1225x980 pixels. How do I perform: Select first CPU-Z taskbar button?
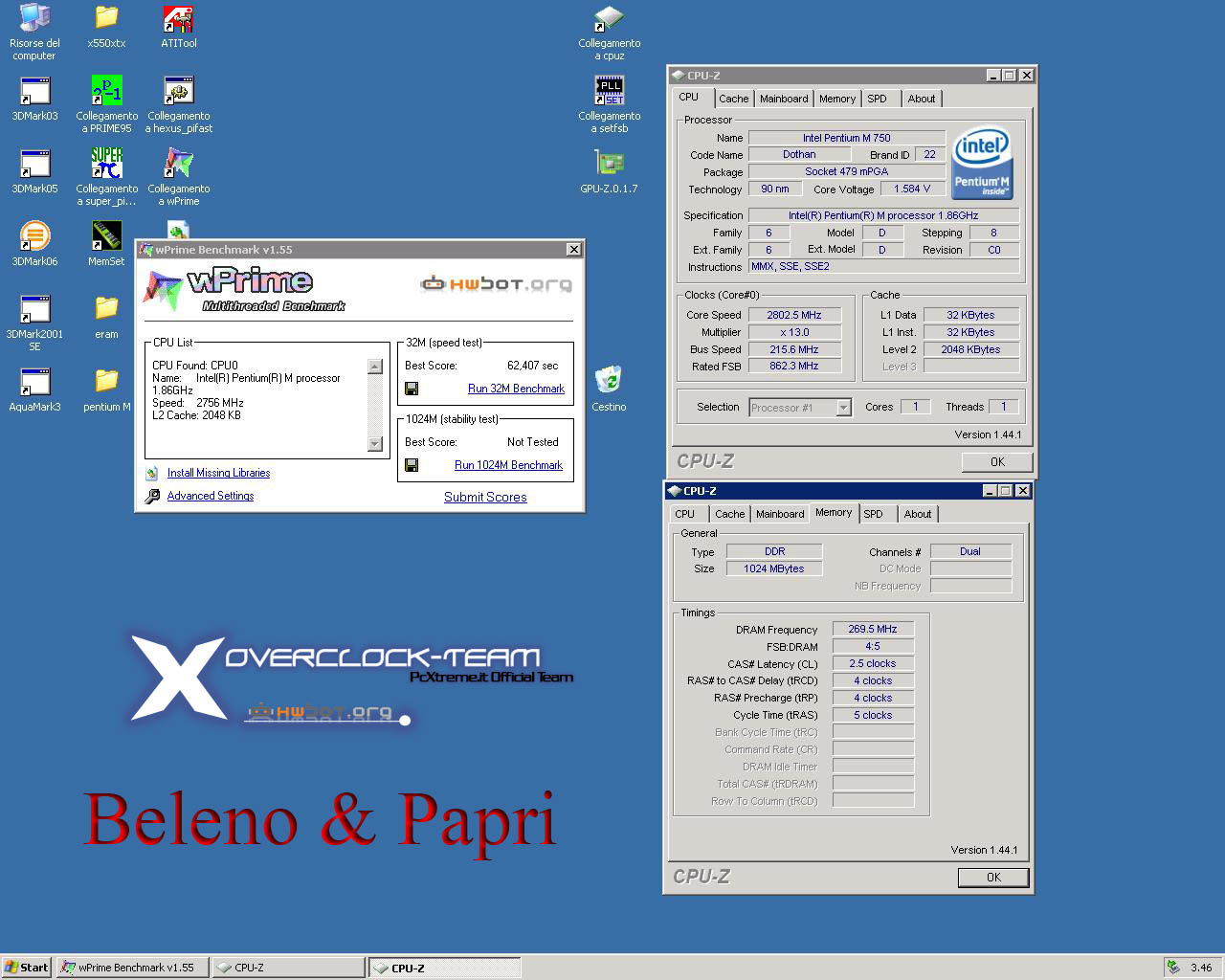pos(287,968)
